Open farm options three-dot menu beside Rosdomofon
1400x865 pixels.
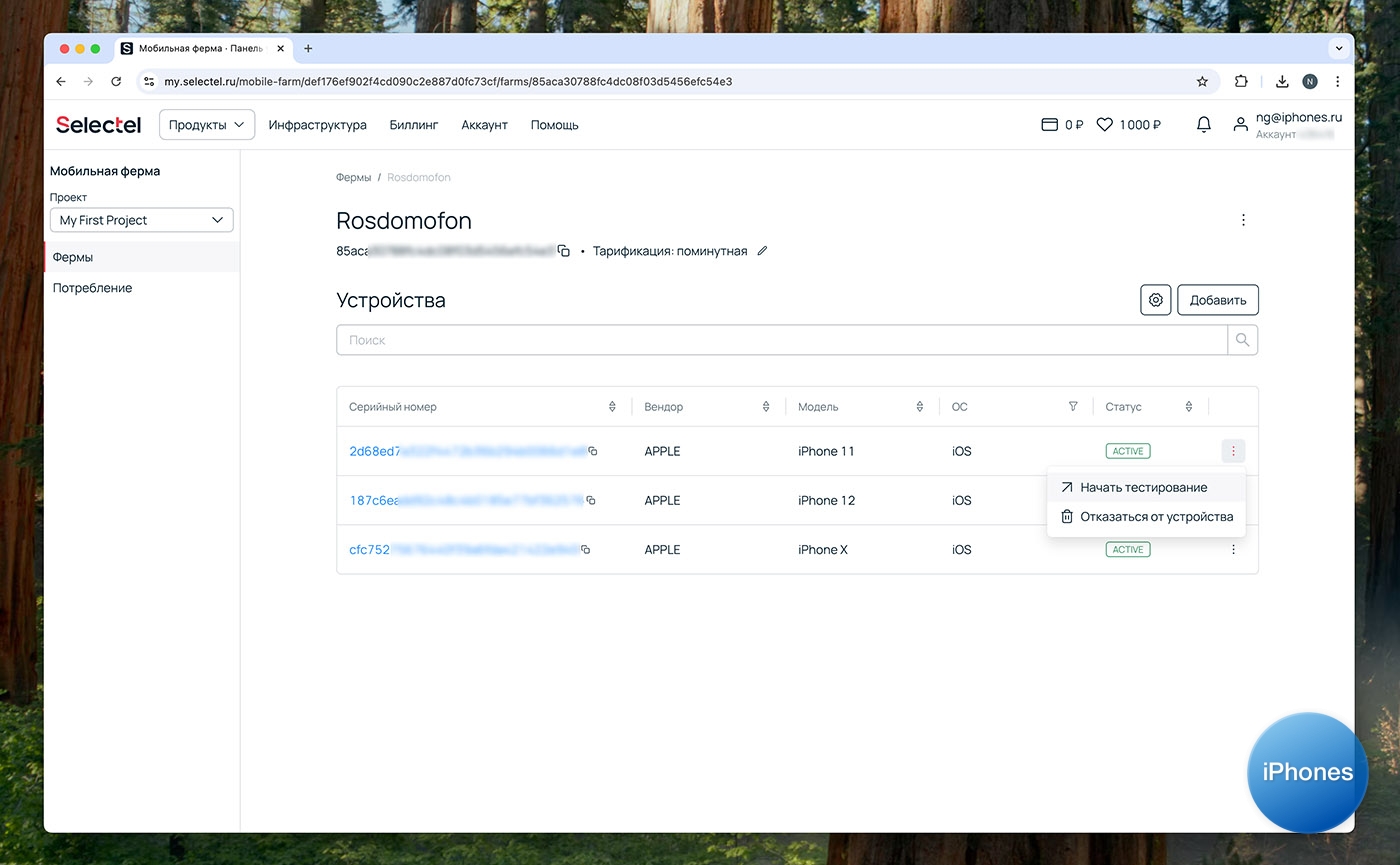pyautogui.click(x=1243, y=220)
